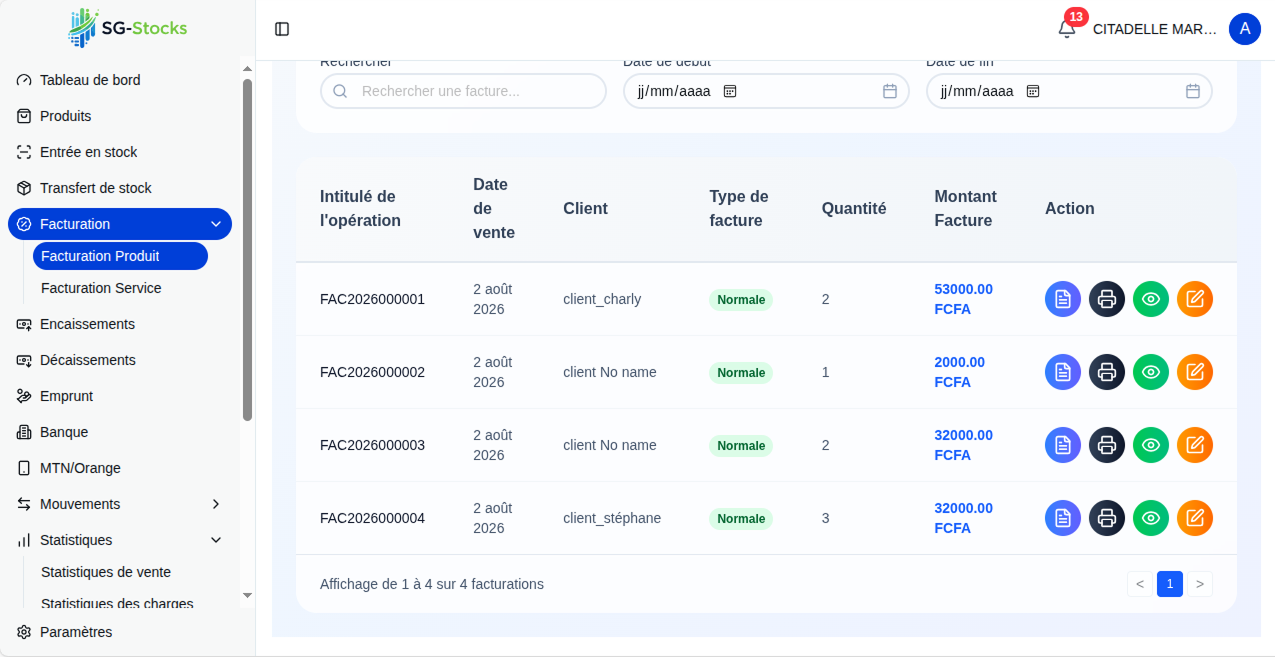Viewport: 1275px width, 657px height.
Task: Go to Emprunt
Action: coord(120,396)
